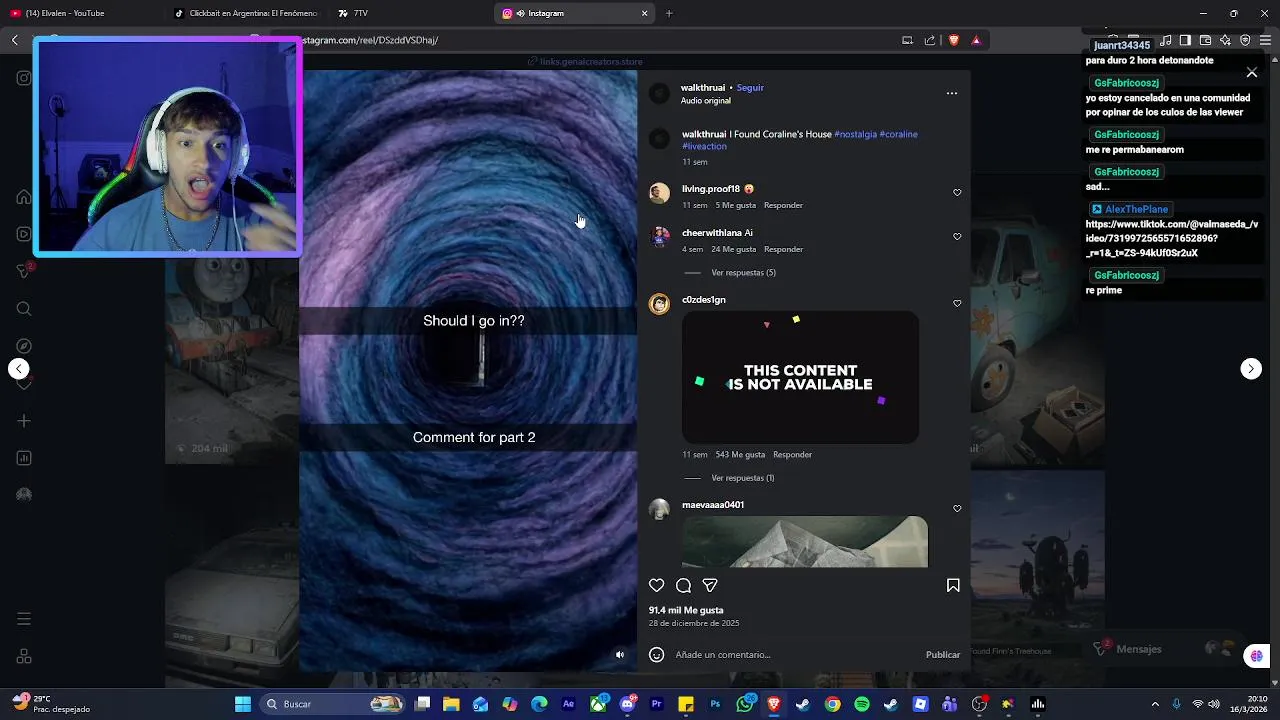Click the Create plus icon in sidebar

coord(24,421)
